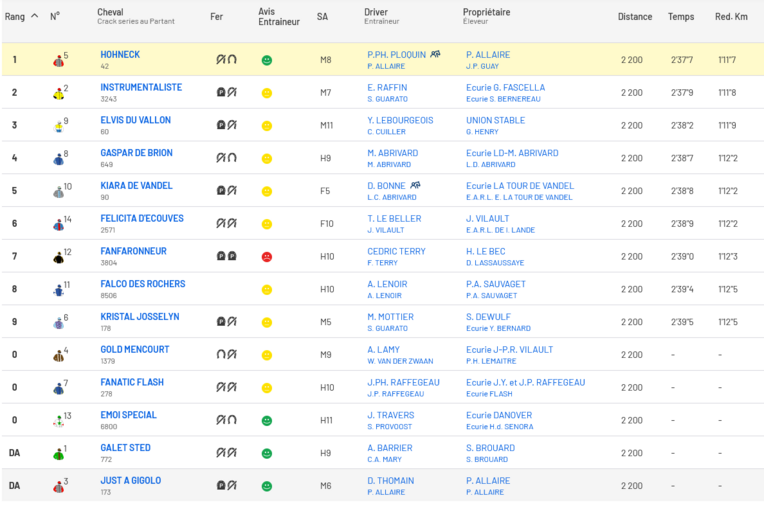Open driver profile for E. RAFFIN
This screenshot has height=505, width=764.
[x=386, y=88]
